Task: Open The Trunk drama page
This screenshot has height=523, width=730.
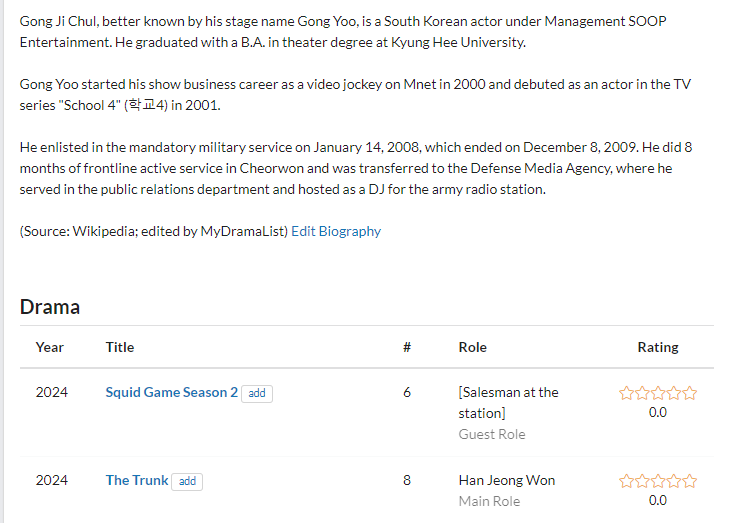Action: click(x=137, y=480)
